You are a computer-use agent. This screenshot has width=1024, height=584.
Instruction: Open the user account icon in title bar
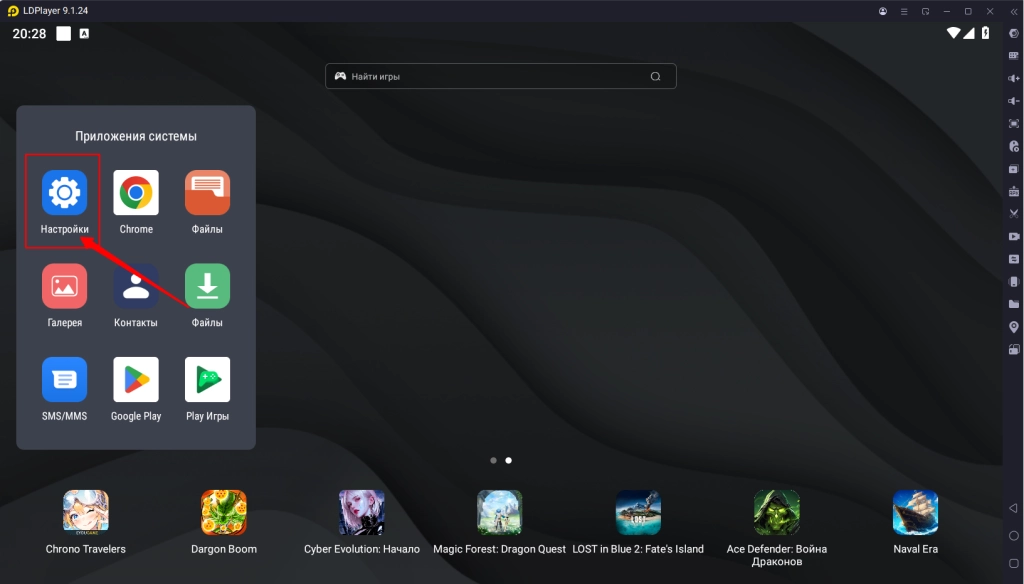(883, 11)
